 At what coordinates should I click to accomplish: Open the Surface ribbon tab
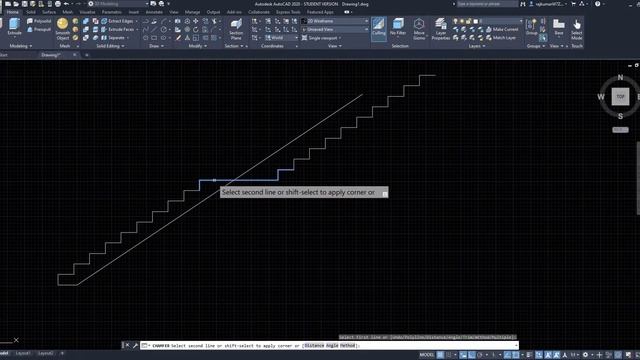[49, 12]
